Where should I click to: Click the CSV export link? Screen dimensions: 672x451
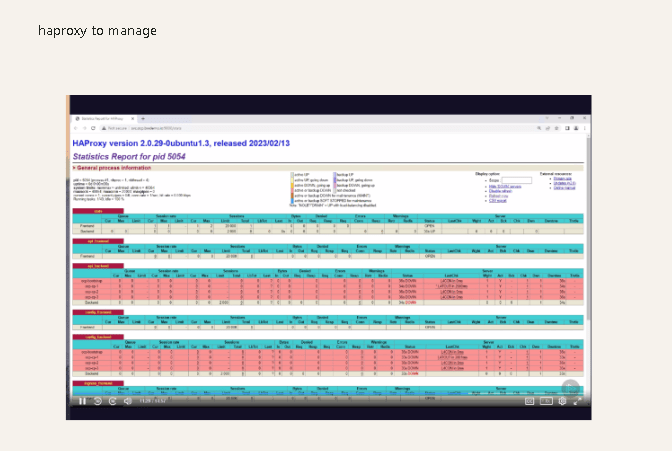pos(498,201)
